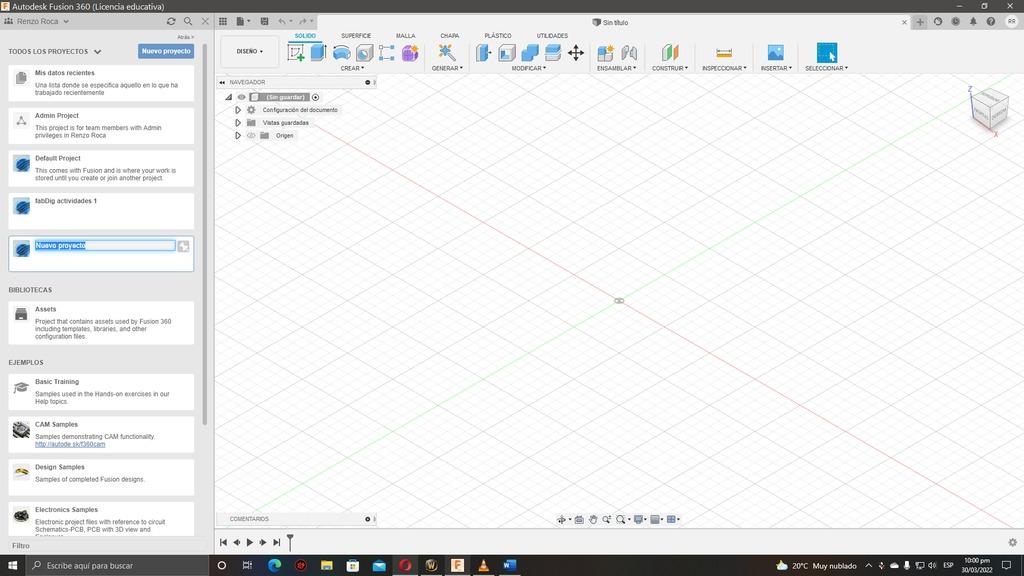The image size is (1024, 576).
Task: Select the Create Sketch tool
Action: point(296,53)
